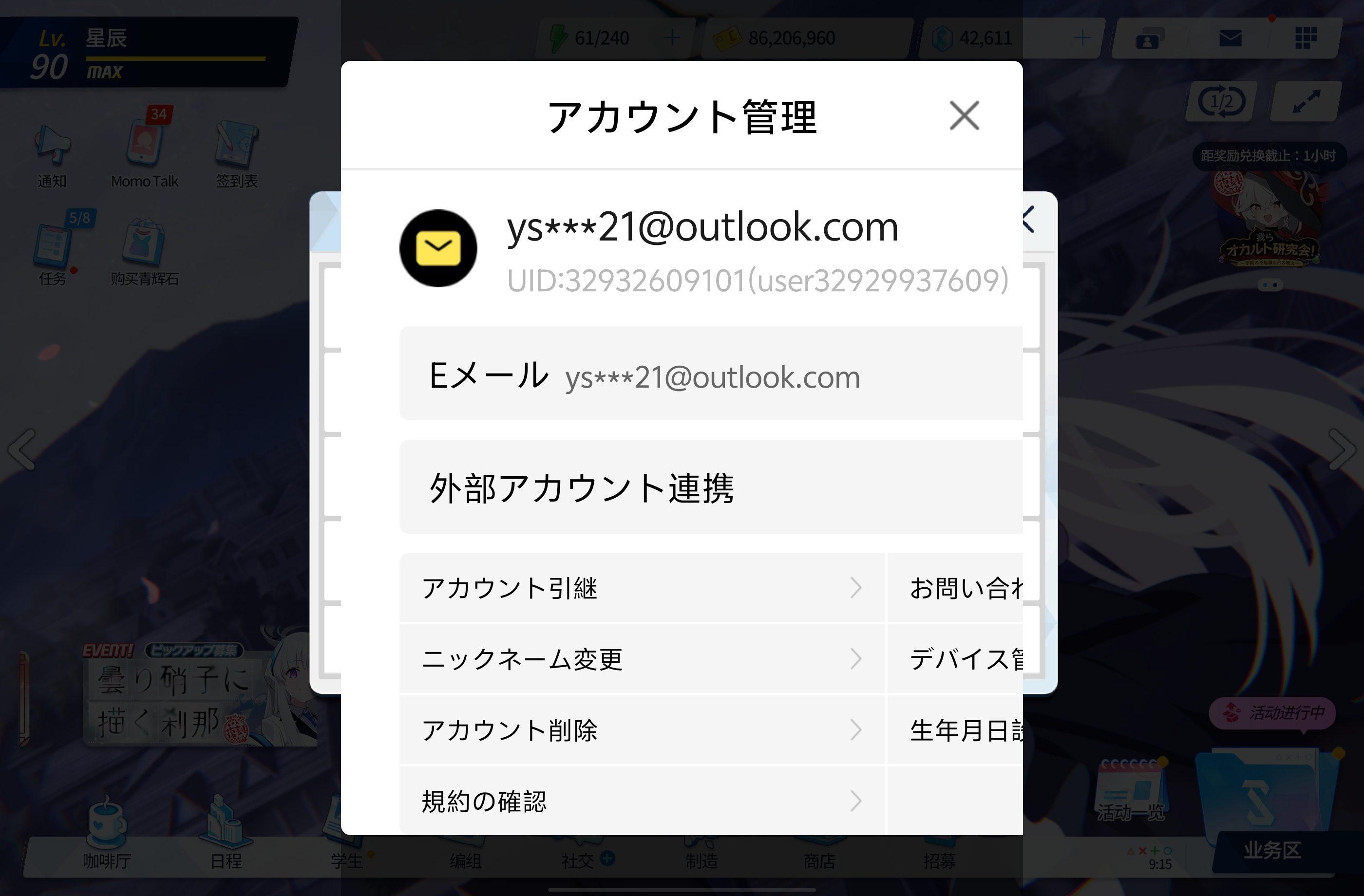Open the grid menu icon in top bar
The image size is (1364, 896).
pyautogui.click(x=1306, y=38)
